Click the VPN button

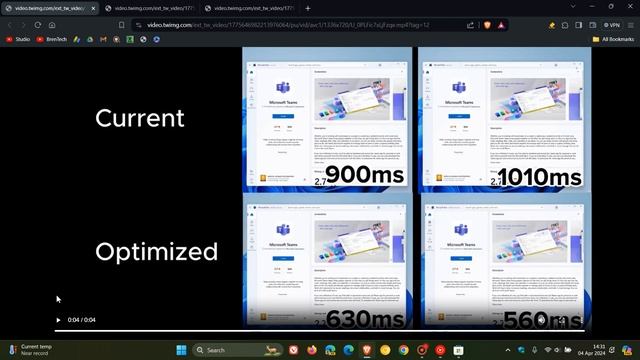click(x=612, y=25)
